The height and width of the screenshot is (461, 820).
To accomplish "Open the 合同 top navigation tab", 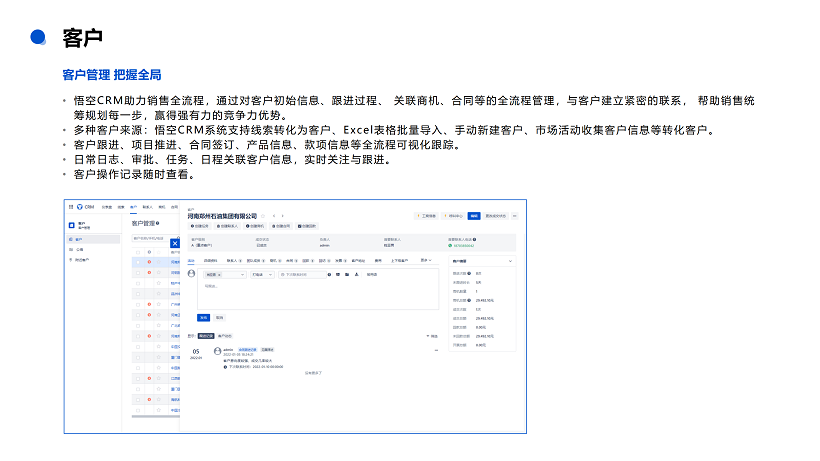I will coord(174,207).
